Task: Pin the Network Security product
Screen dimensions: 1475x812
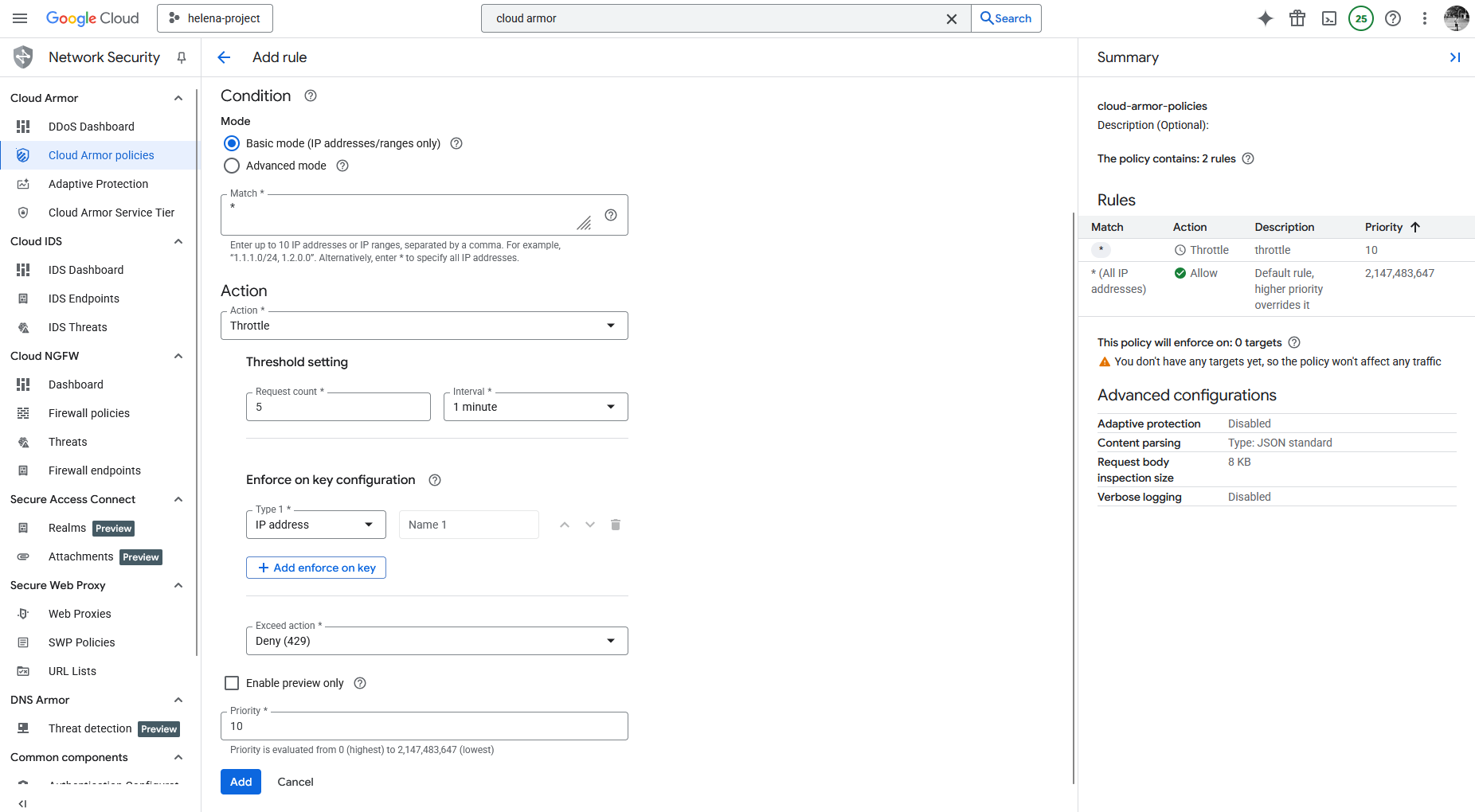Action: pyautogui.click(x=182, y=57)
